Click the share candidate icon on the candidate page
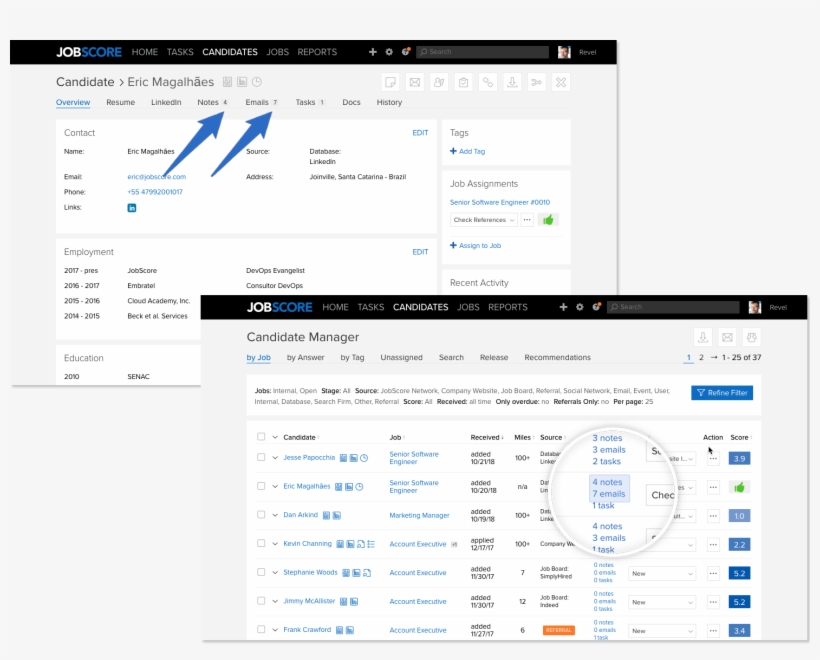 pos(439,82)
